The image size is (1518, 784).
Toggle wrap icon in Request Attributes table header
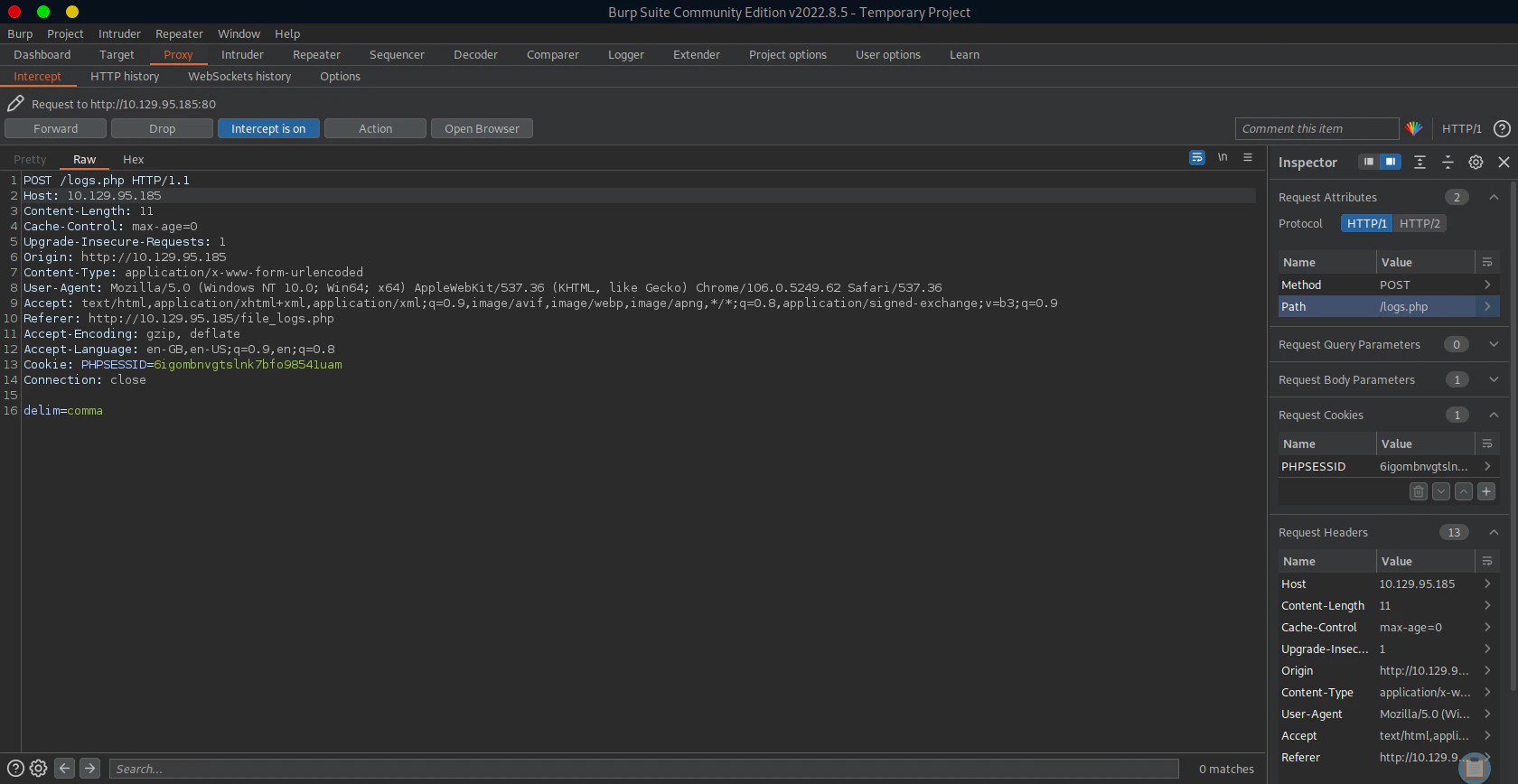pyautogui.click(x=1487, y=262)
